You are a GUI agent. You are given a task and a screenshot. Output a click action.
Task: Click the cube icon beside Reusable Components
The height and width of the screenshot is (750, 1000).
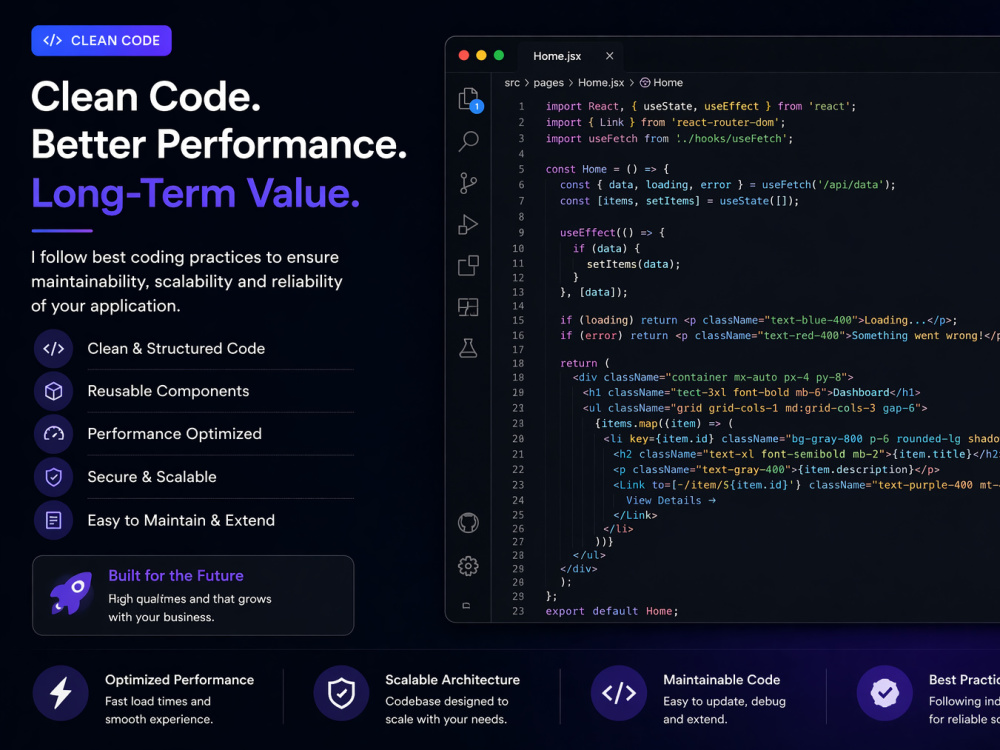[x=54, y=391]
